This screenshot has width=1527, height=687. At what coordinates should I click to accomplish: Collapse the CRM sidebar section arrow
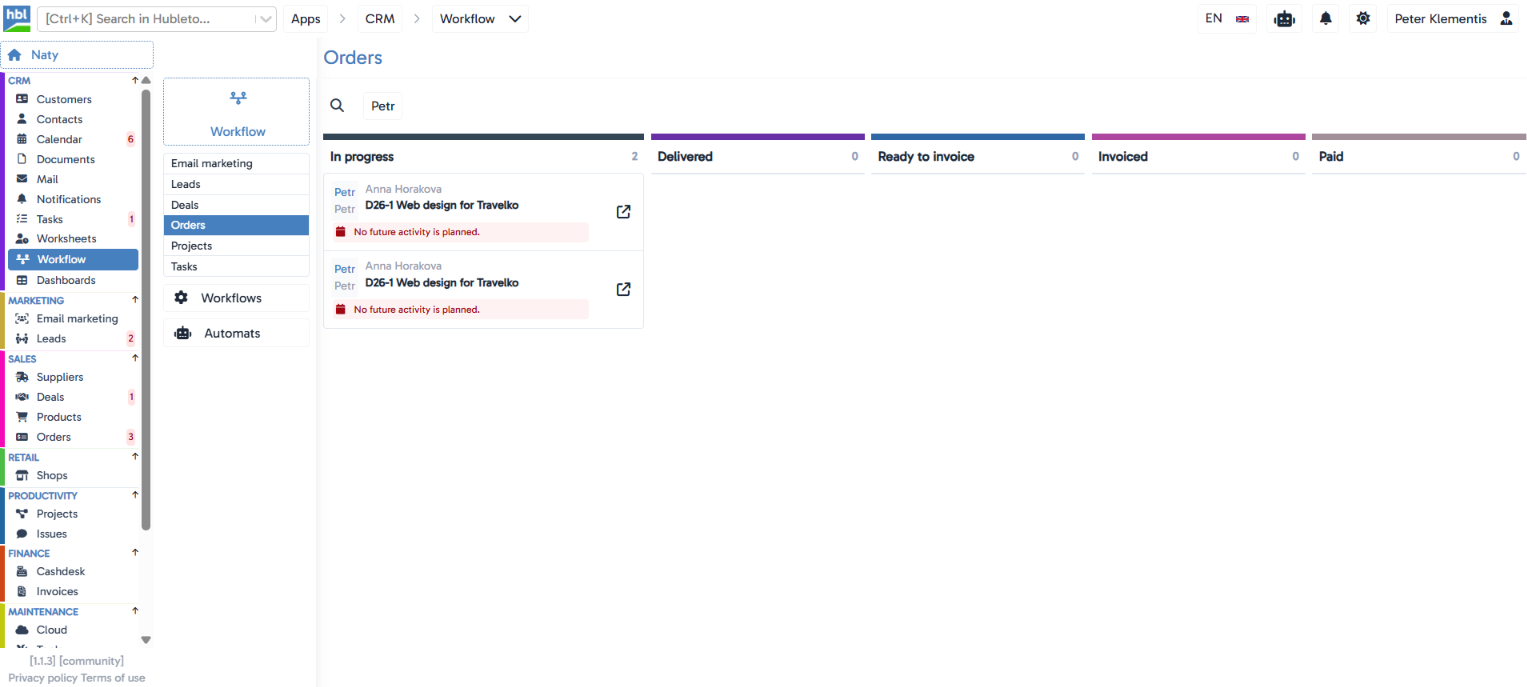coord(135,80)
